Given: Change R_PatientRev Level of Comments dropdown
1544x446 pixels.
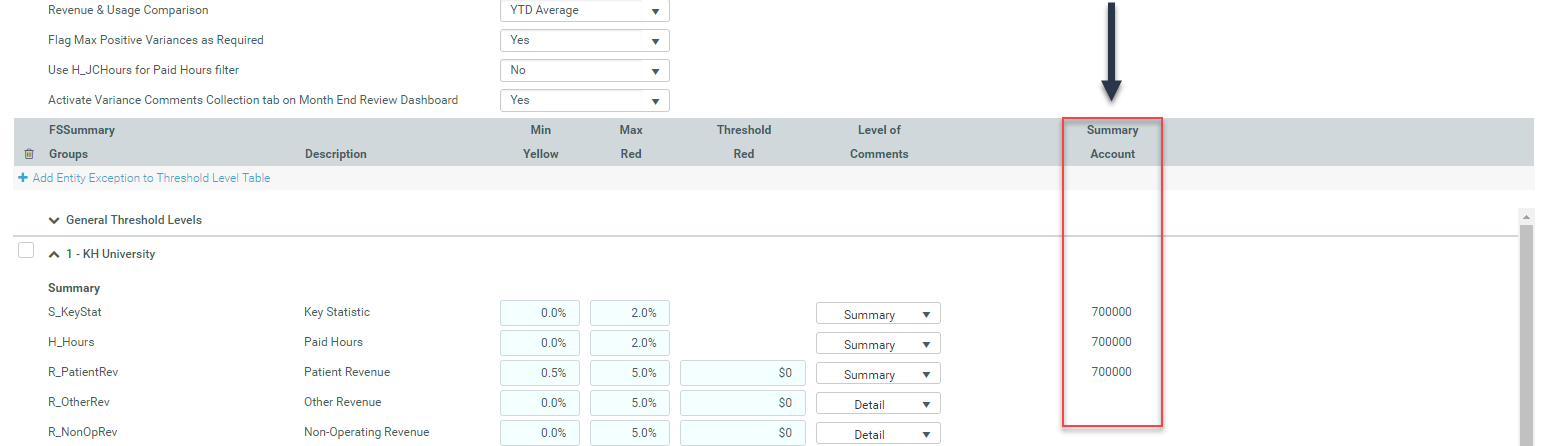Looking at the screenshot, I should [878, 374].
